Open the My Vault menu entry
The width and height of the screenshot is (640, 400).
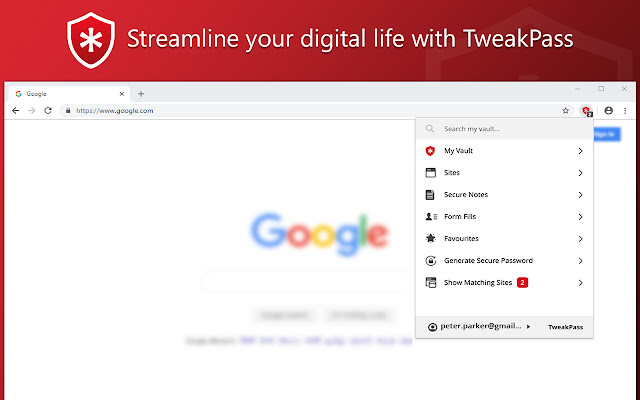[504, 151]
